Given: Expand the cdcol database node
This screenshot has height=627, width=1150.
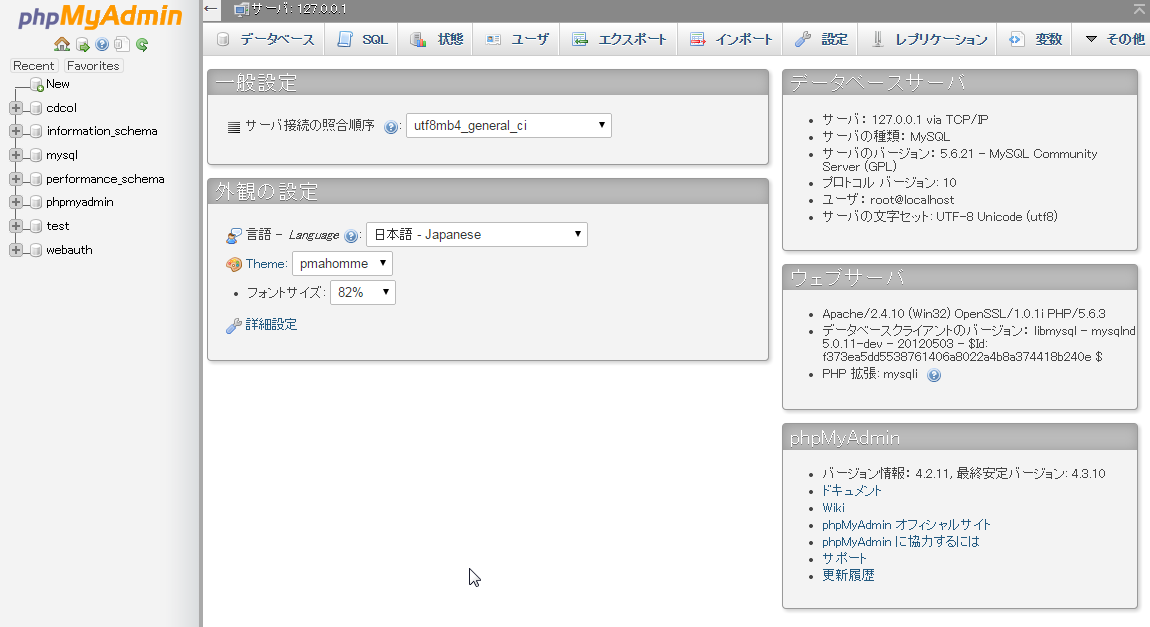Looking at the screenshot, I should click(15, 108).
